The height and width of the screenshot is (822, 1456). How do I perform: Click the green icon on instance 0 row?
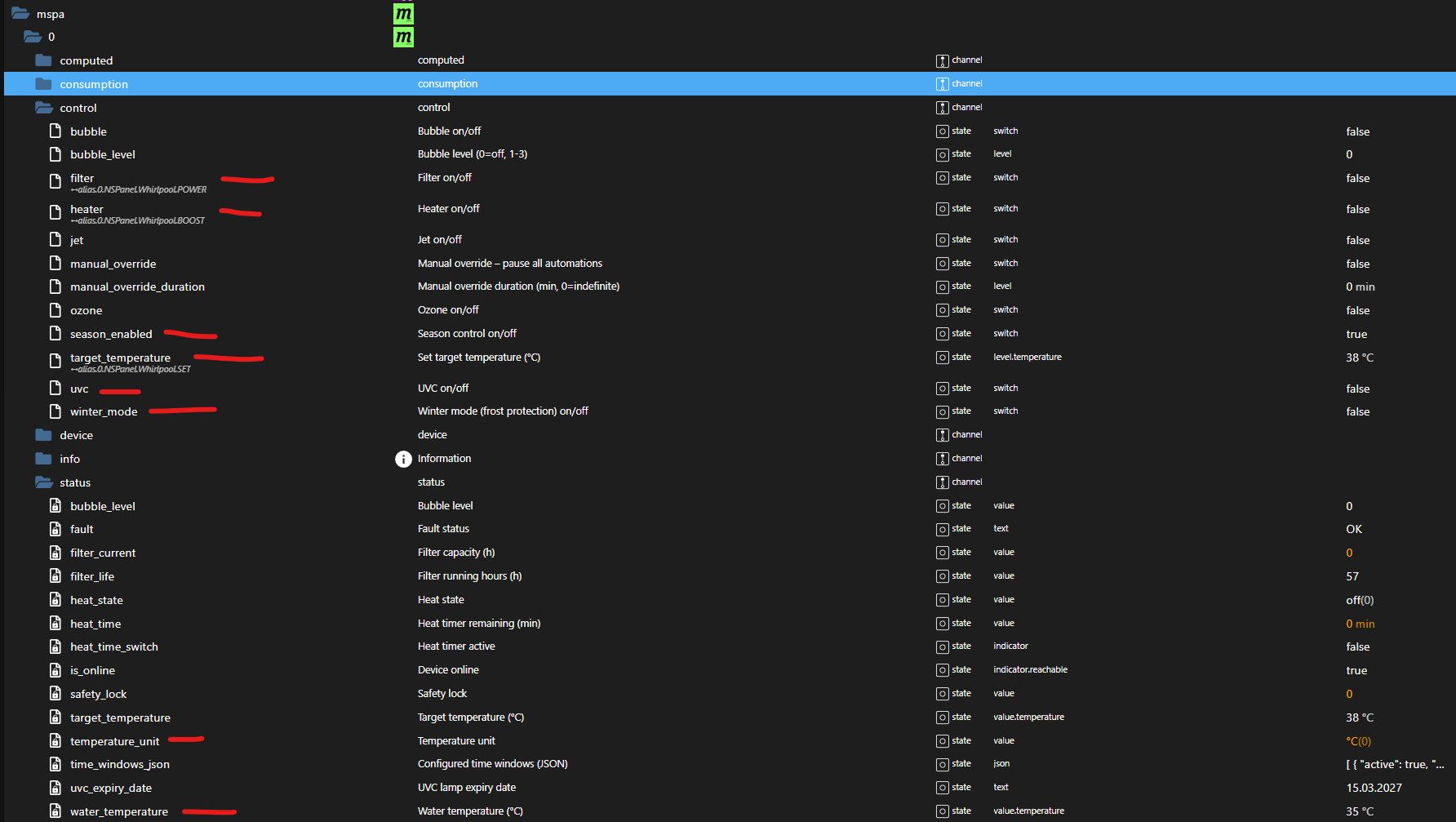coord(403,37)
